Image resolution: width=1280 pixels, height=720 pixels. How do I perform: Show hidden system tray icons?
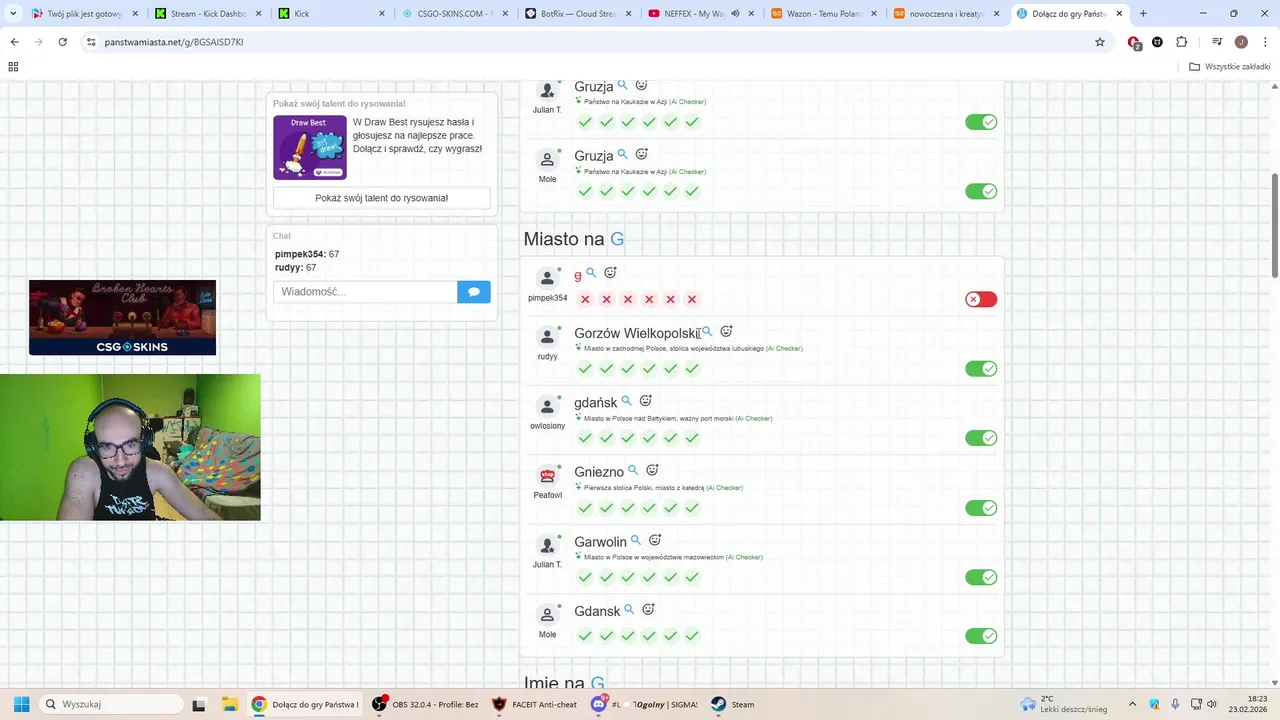[1132, 704]
